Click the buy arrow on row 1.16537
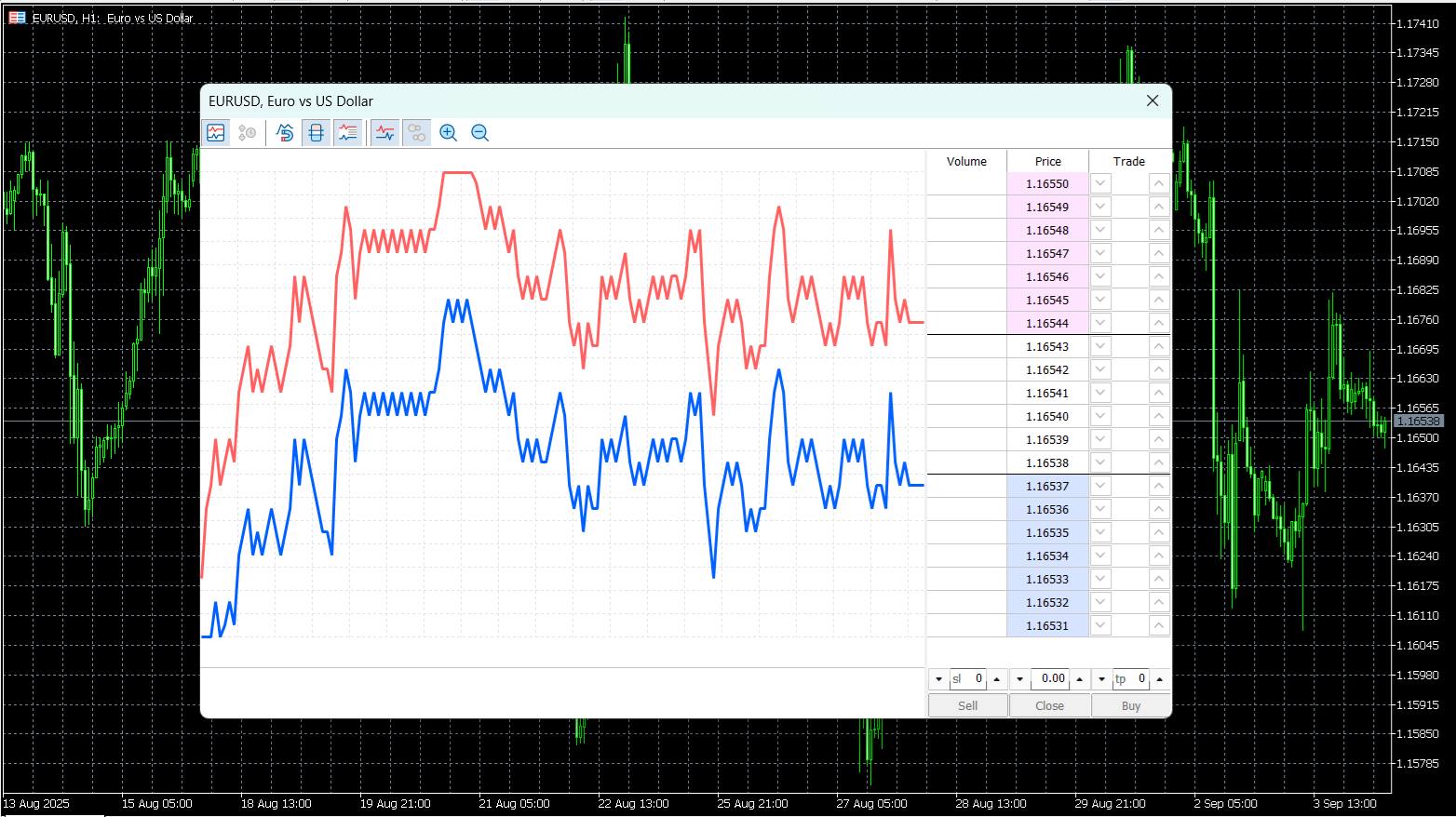The height and width of the screenshot is (817, 1456). click(1158, 486)
